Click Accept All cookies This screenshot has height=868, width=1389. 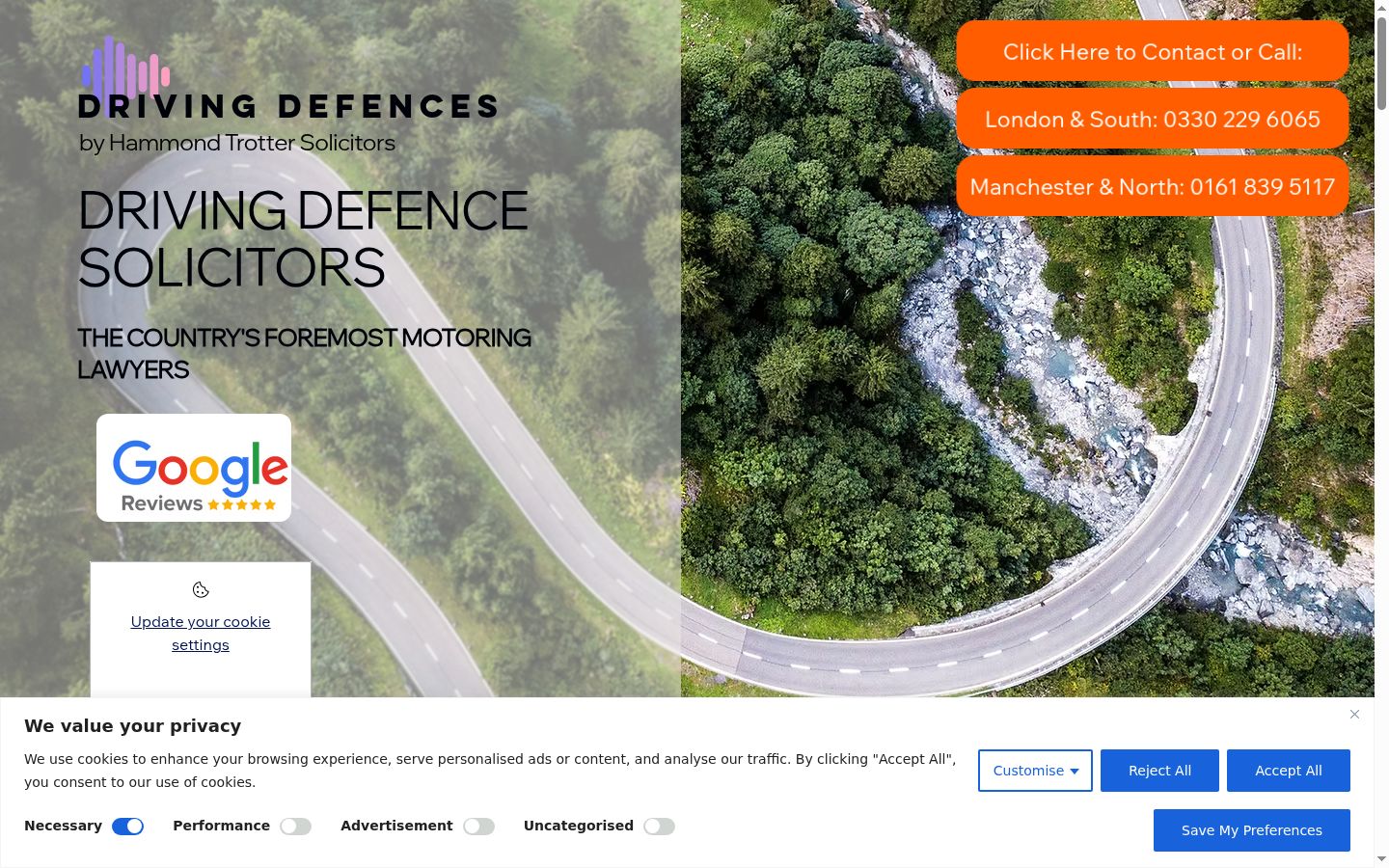pyautogui.click(x=1289, y=771)
